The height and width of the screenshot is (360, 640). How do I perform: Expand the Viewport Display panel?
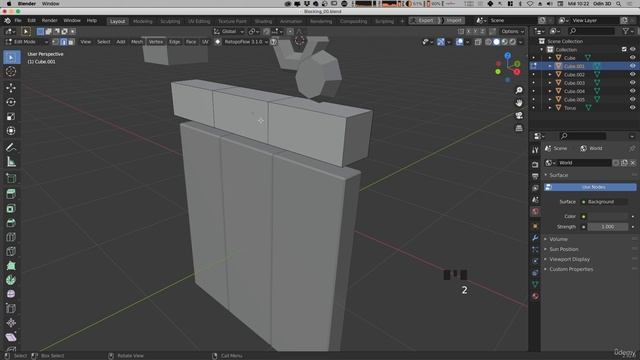pyautogui.click(x=569, y=260)
